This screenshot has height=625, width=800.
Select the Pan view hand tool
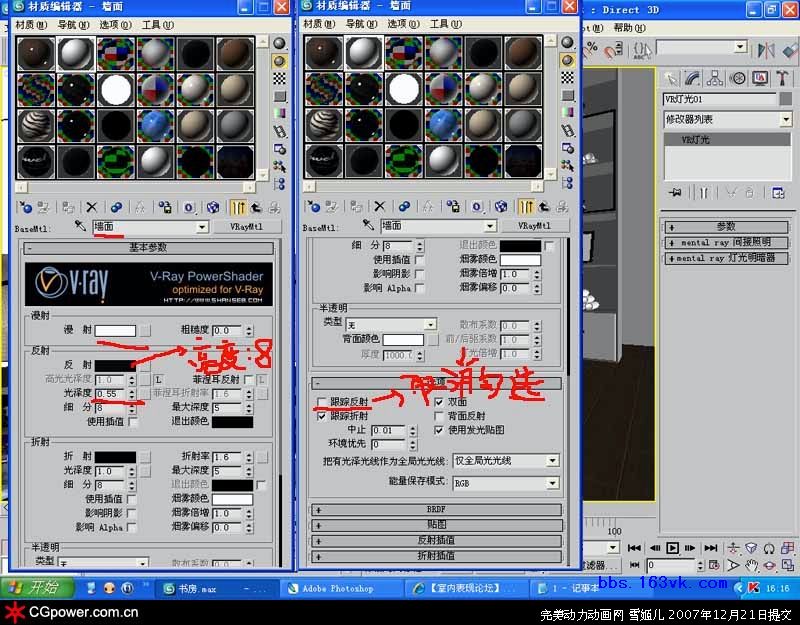[751, 565]
